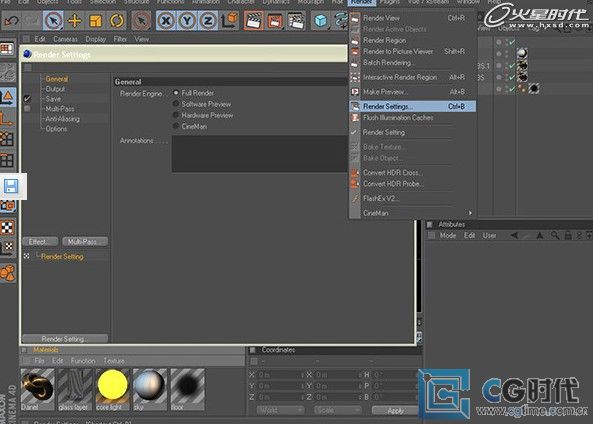Select the Move tool cross icon
Image resolution: width=593 pixels, height=424 pixels.
75,20
